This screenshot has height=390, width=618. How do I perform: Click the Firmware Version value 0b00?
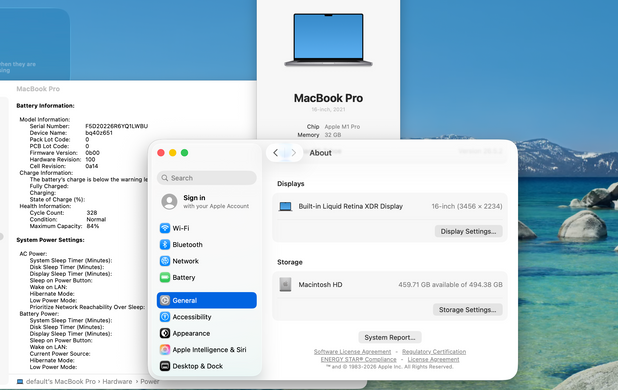(93, 153)
